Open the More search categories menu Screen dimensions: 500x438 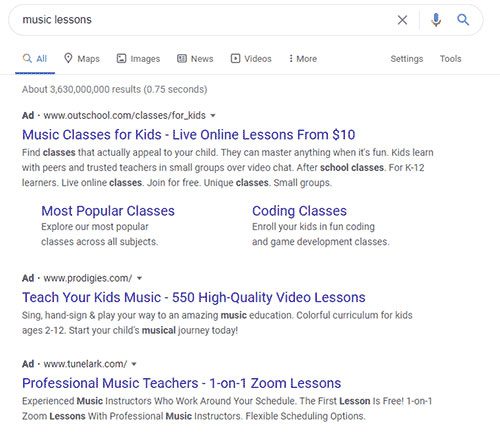coord(303,59)
